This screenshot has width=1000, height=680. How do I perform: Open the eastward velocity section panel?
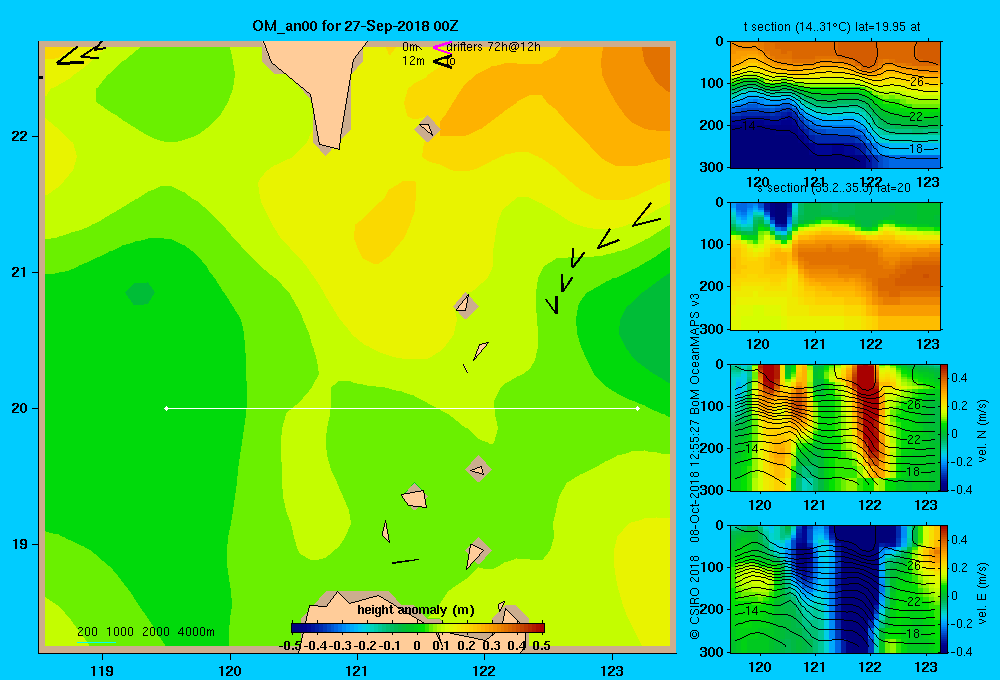[x=835, y=589]
